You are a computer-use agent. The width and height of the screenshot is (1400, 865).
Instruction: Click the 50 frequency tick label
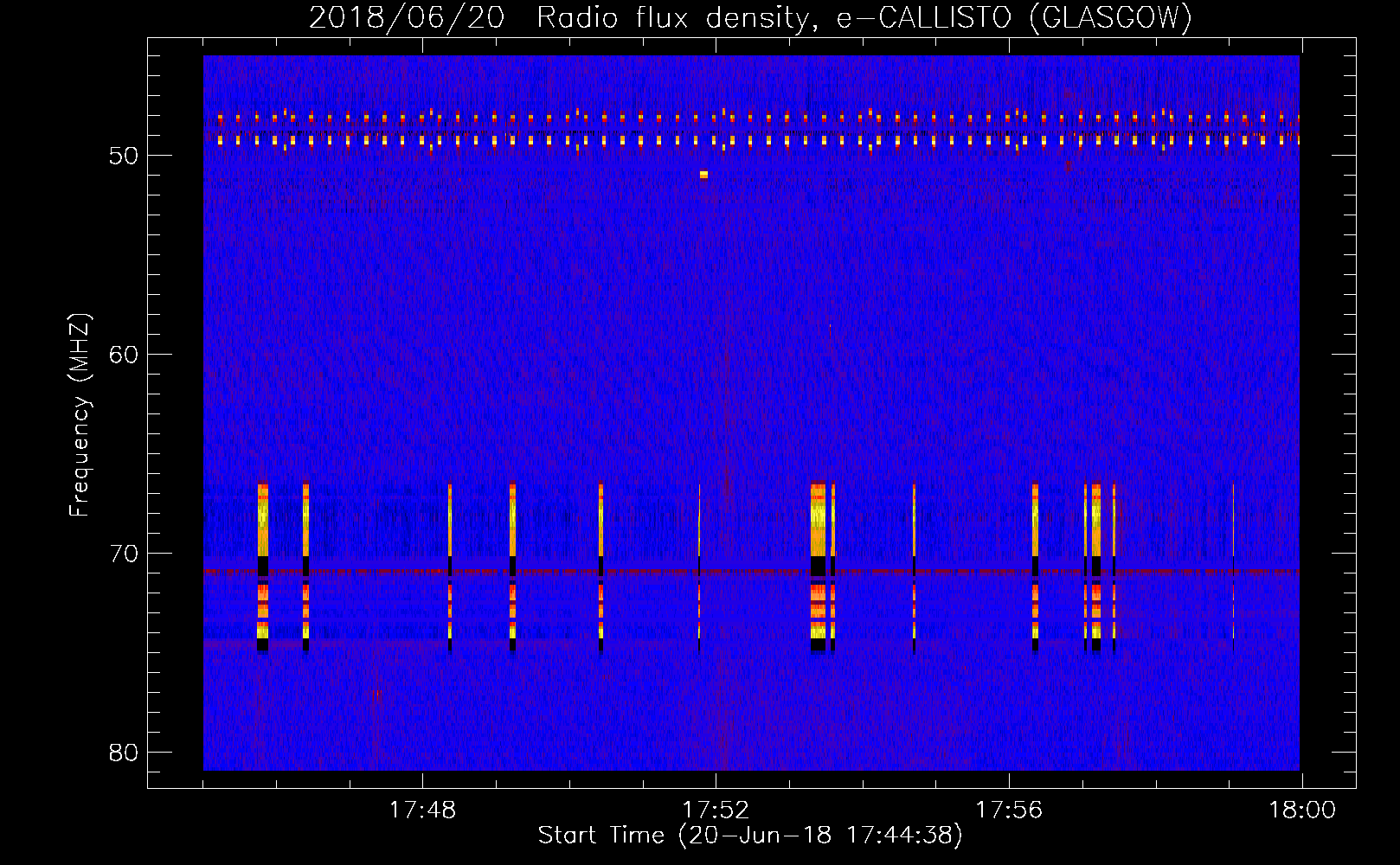click(x=124, y=156)
